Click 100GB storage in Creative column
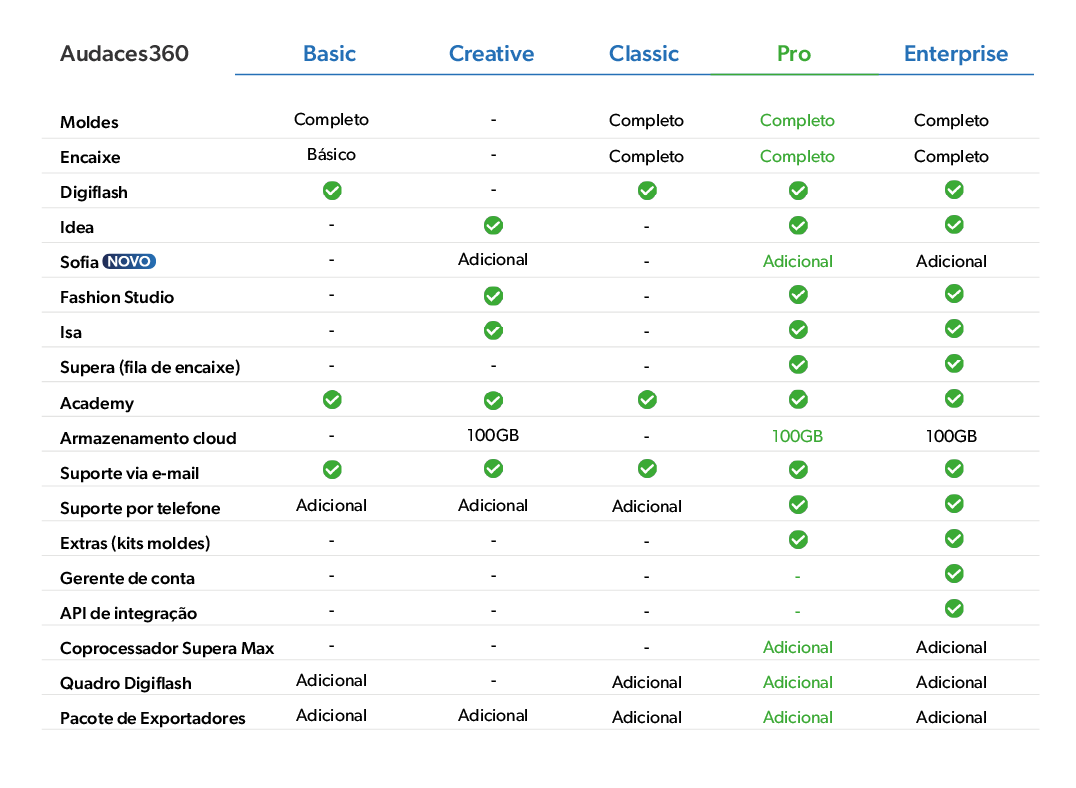Viewport: 1076px width, 788px height. pyautogui.click(x=493, y=435)
